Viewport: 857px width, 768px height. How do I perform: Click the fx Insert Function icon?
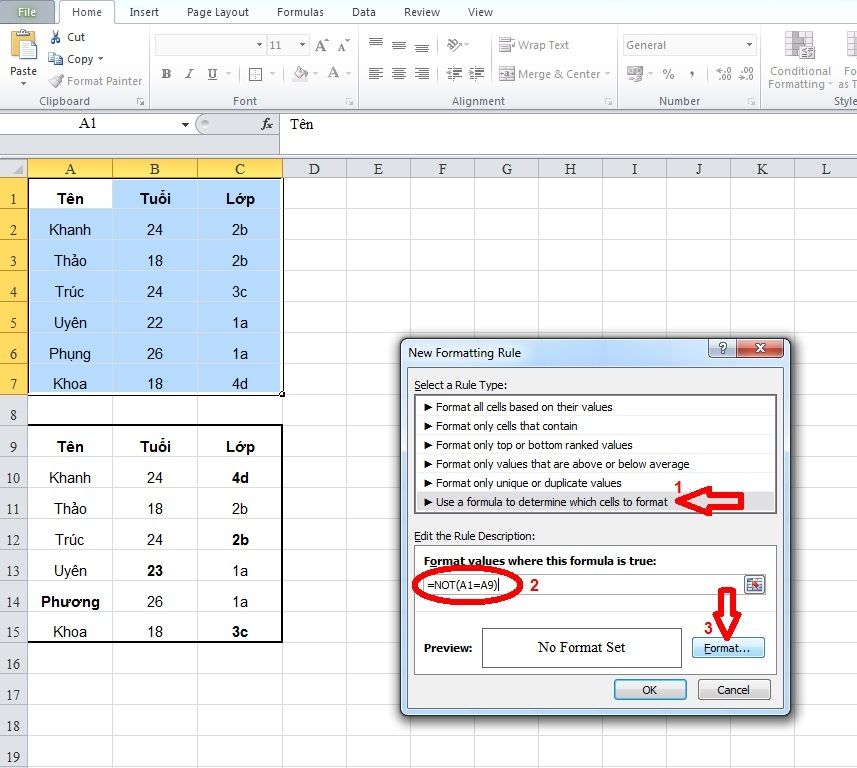[x=266, y=124]
